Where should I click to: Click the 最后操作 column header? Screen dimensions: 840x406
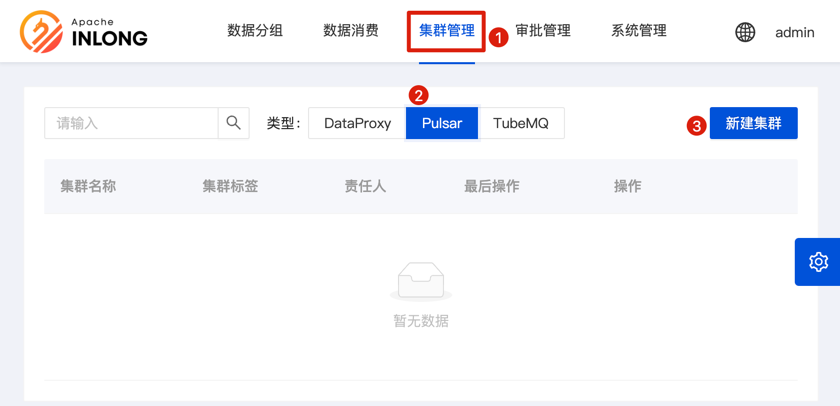[491, 186]
